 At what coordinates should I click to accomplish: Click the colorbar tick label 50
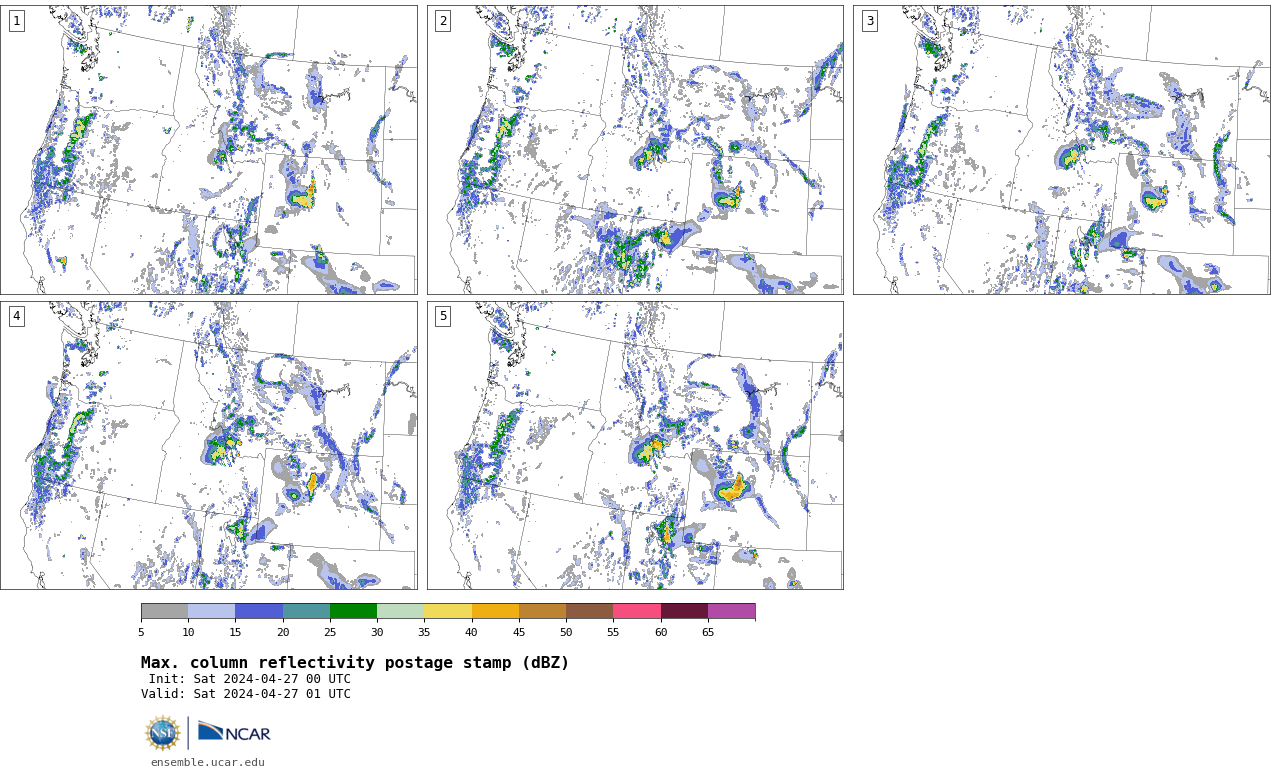pos(566,632)
